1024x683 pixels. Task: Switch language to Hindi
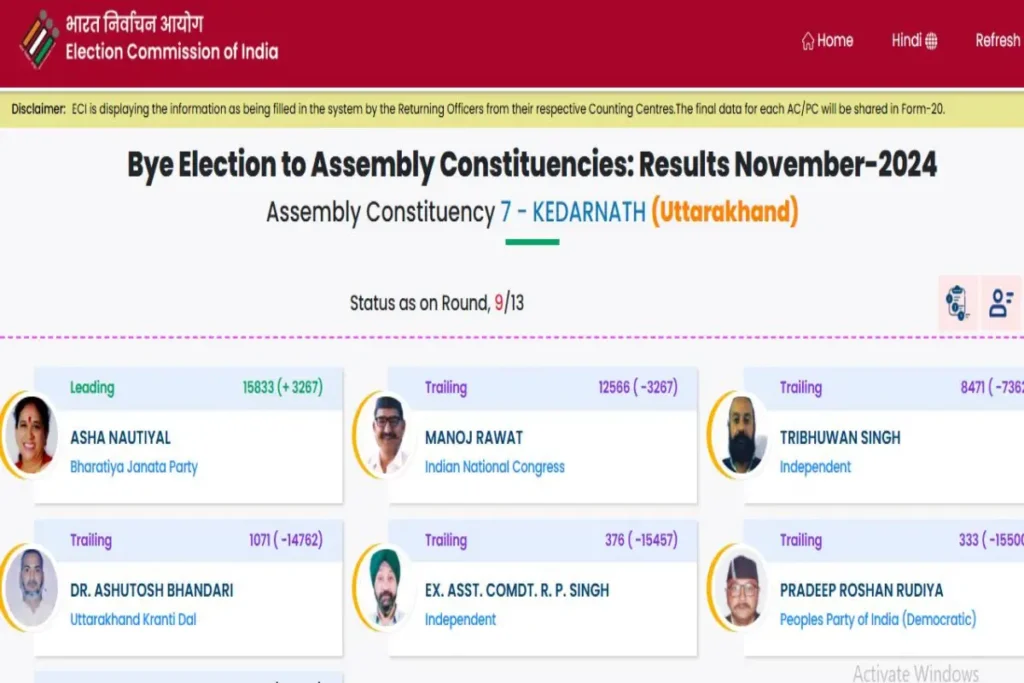point(906,40)
